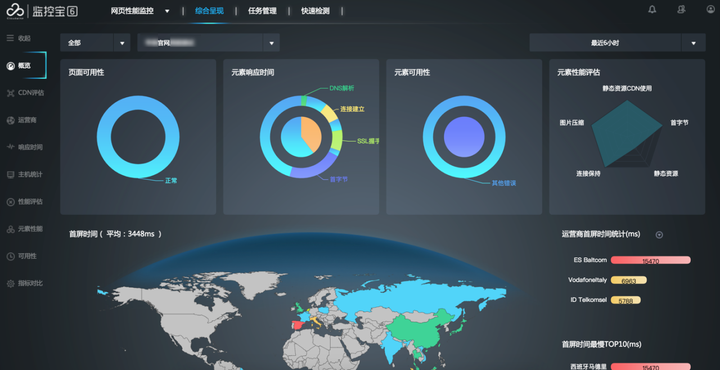This screenshot has height=370, width=720.
Task: Click the 正常 legend label
Action: pos(171,180)
